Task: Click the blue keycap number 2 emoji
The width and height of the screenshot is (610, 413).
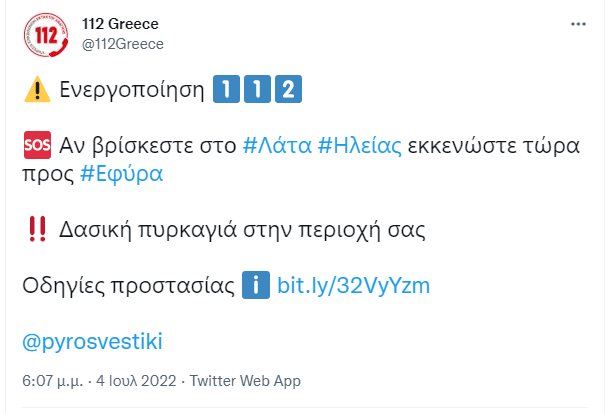Action: [287, 91]
